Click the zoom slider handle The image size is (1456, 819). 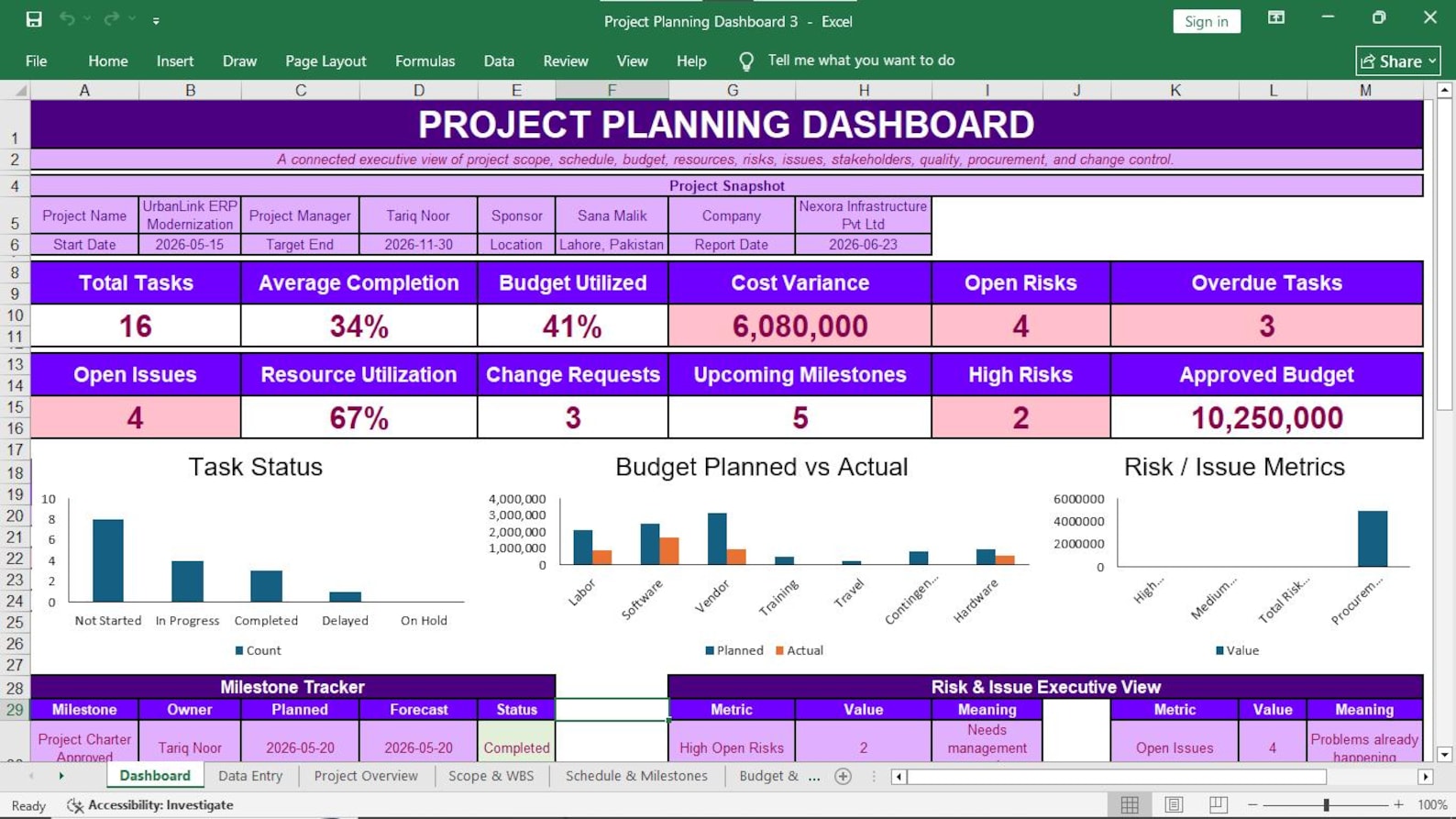point(1326,805)
